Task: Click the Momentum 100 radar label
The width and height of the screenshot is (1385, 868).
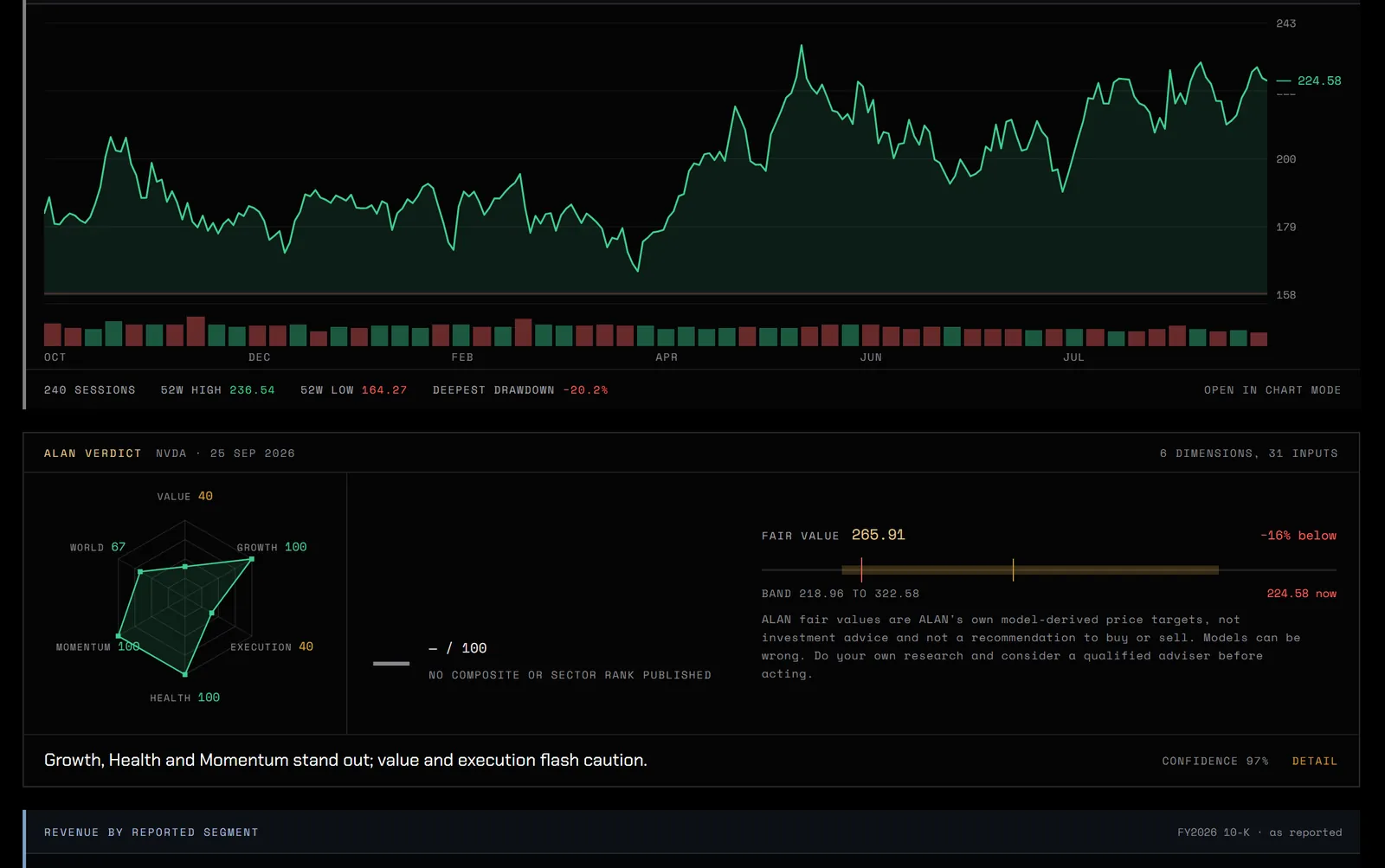Action: pos(98,647)
